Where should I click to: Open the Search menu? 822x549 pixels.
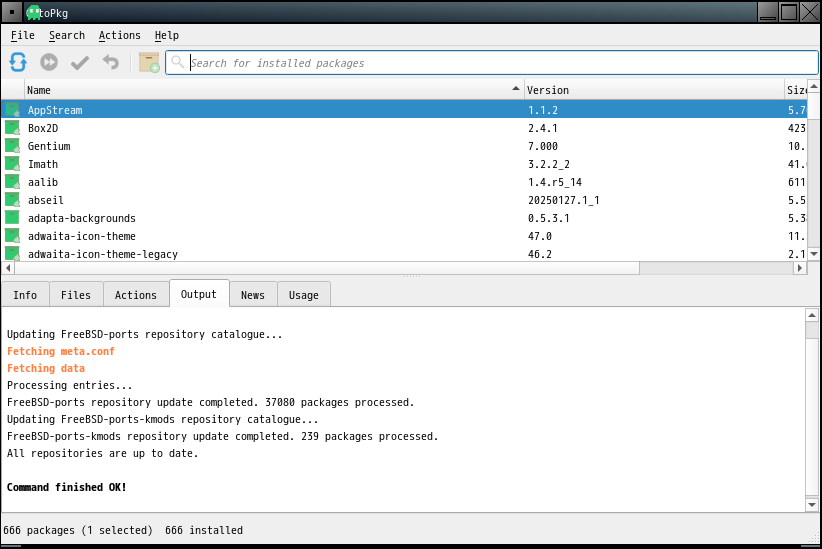click(67, 35)
